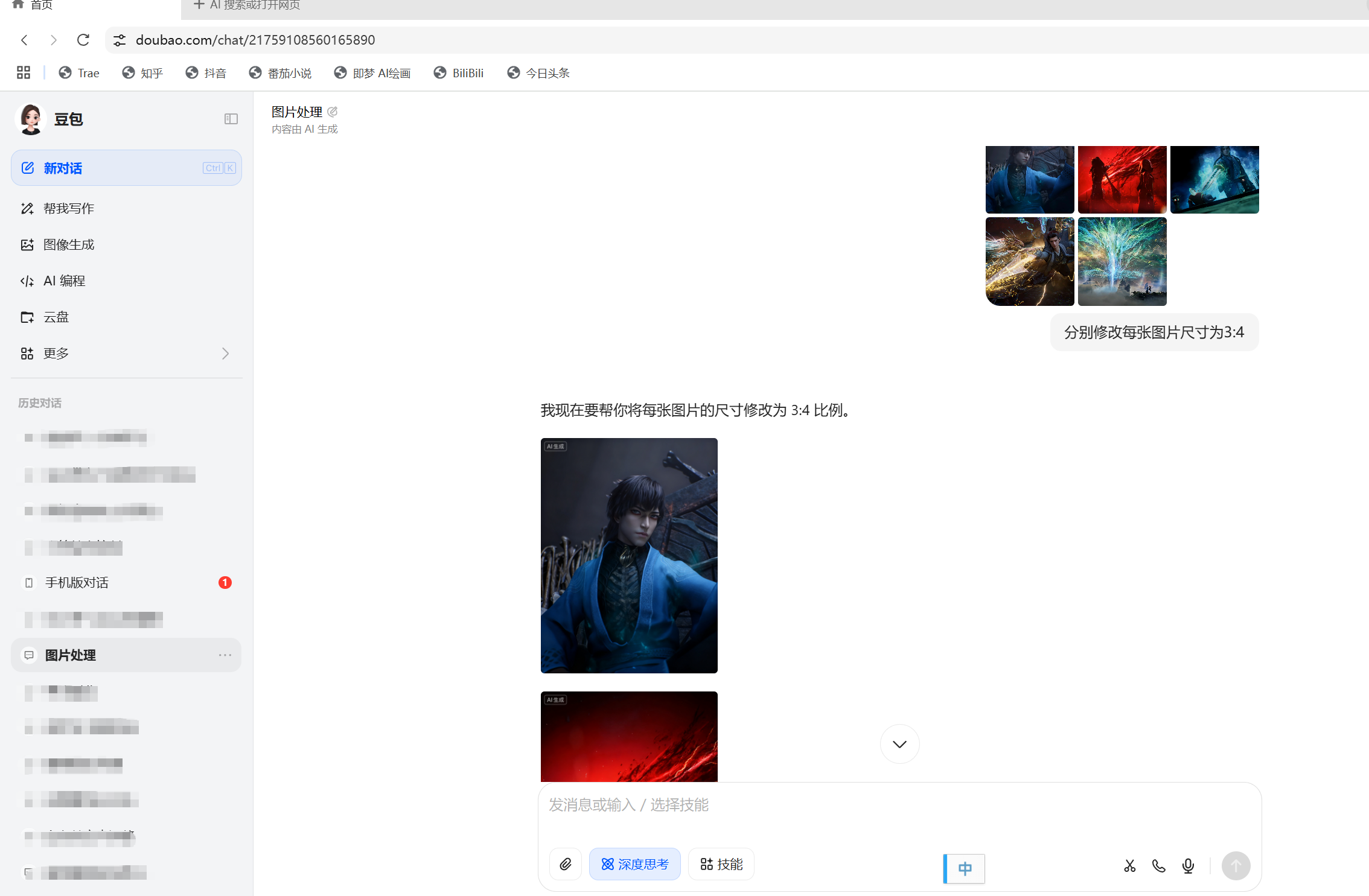Screen dimensions: 1369x896
Task: Expand the 更多 menu chevron
Action: click(x=225, y=353)
